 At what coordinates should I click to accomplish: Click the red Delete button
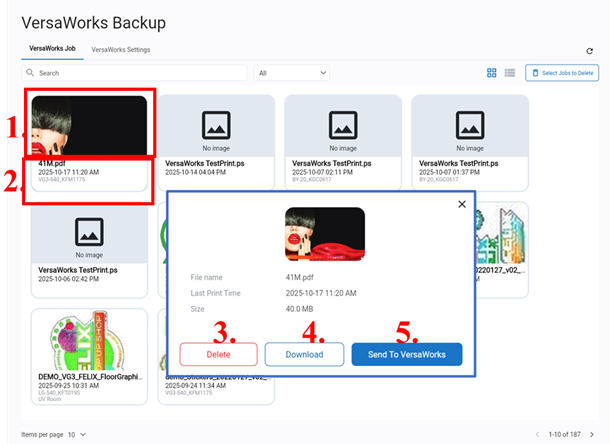(x=218, y=354)
